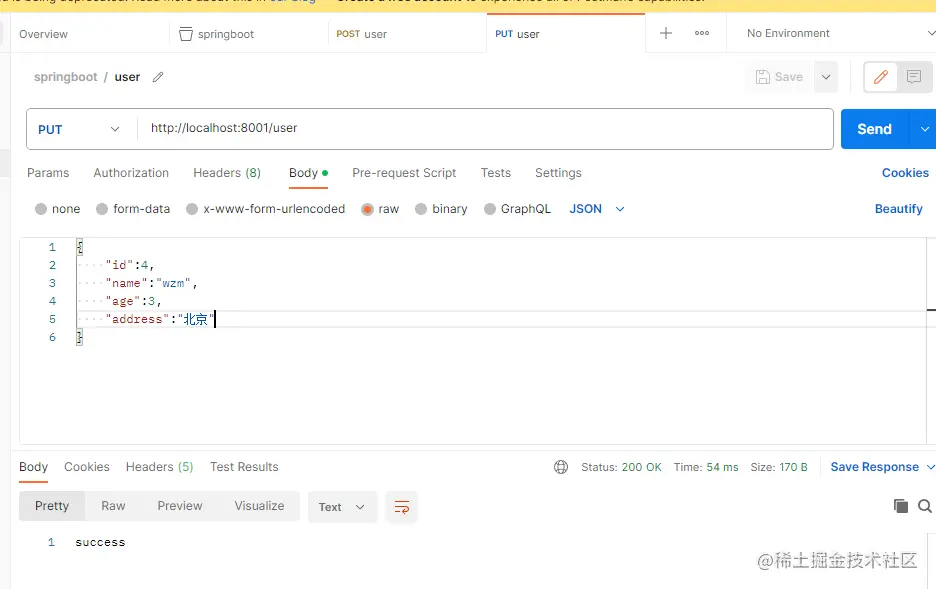936x589 pixels.
Task: Copy the response body to clipboard
Action: pos(901,506)
